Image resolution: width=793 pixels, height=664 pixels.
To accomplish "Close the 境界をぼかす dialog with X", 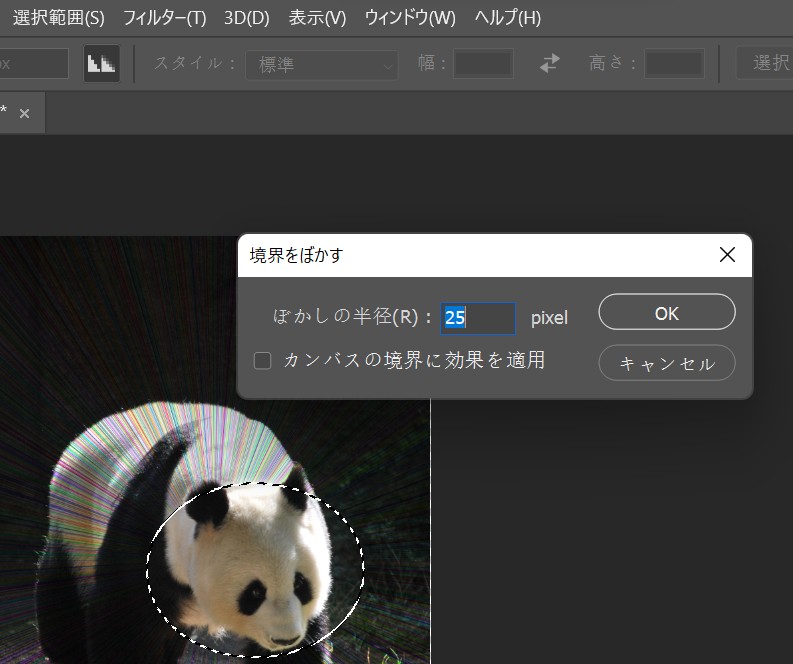I will pyautogui.click(x=728, y=255).
